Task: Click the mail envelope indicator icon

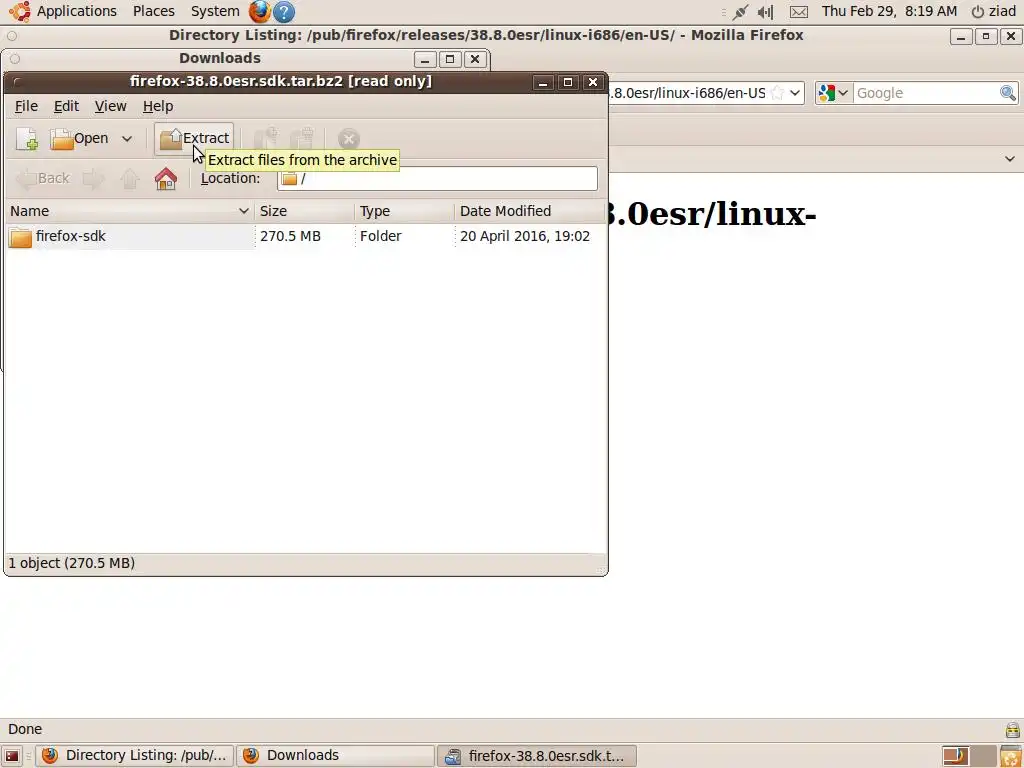Action: (x=799, y=12)
